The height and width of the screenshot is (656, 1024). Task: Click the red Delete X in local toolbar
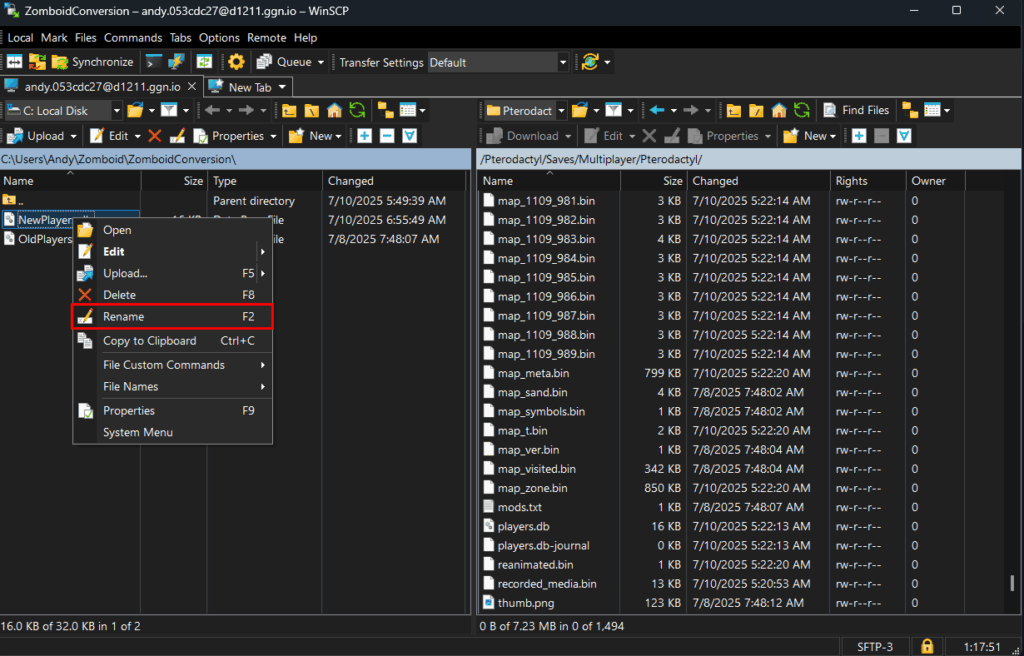point(154,136)
